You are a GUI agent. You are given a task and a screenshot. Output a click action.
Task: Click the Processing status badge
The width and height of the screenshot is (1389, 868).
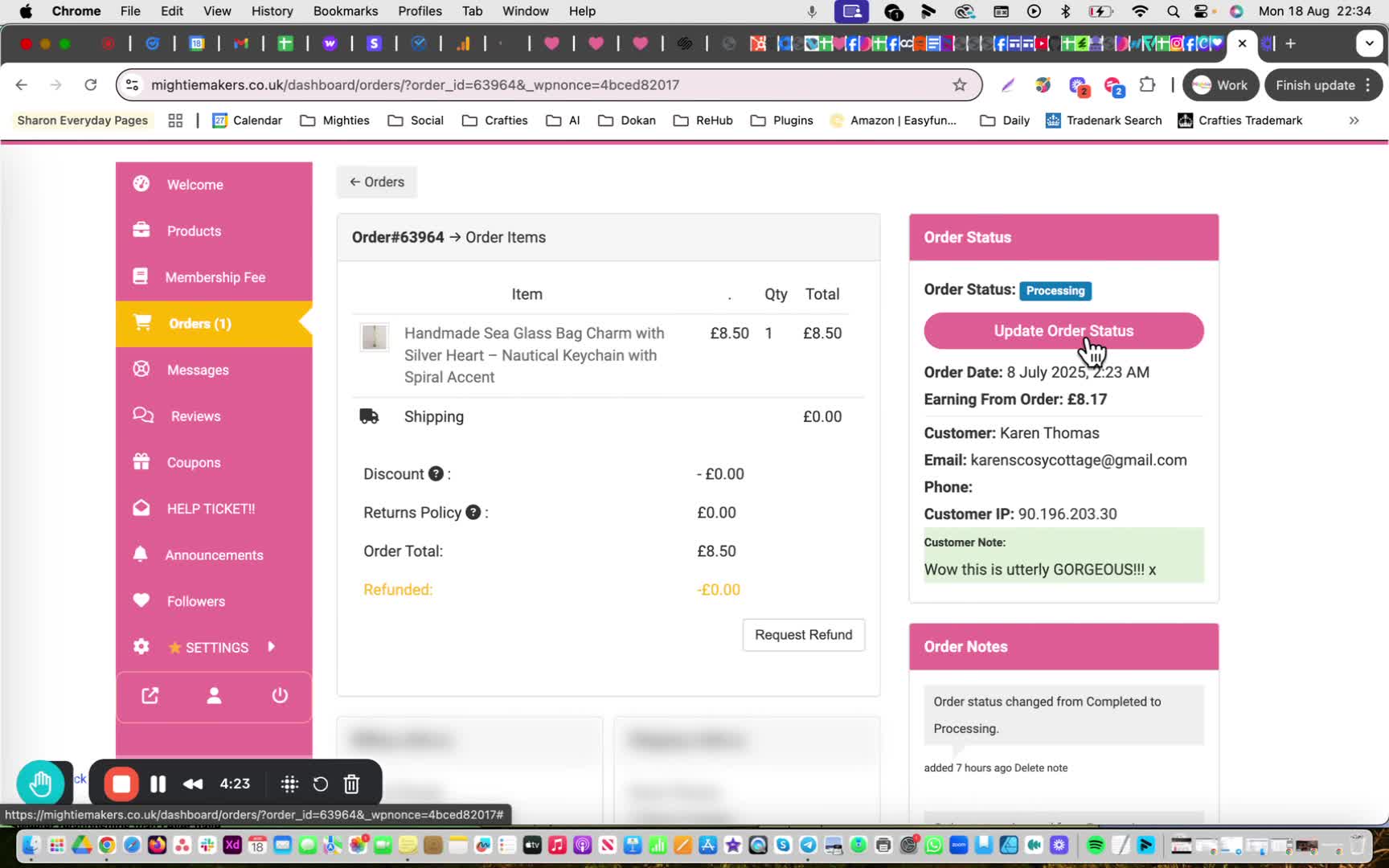click(x=1055, y=290)
